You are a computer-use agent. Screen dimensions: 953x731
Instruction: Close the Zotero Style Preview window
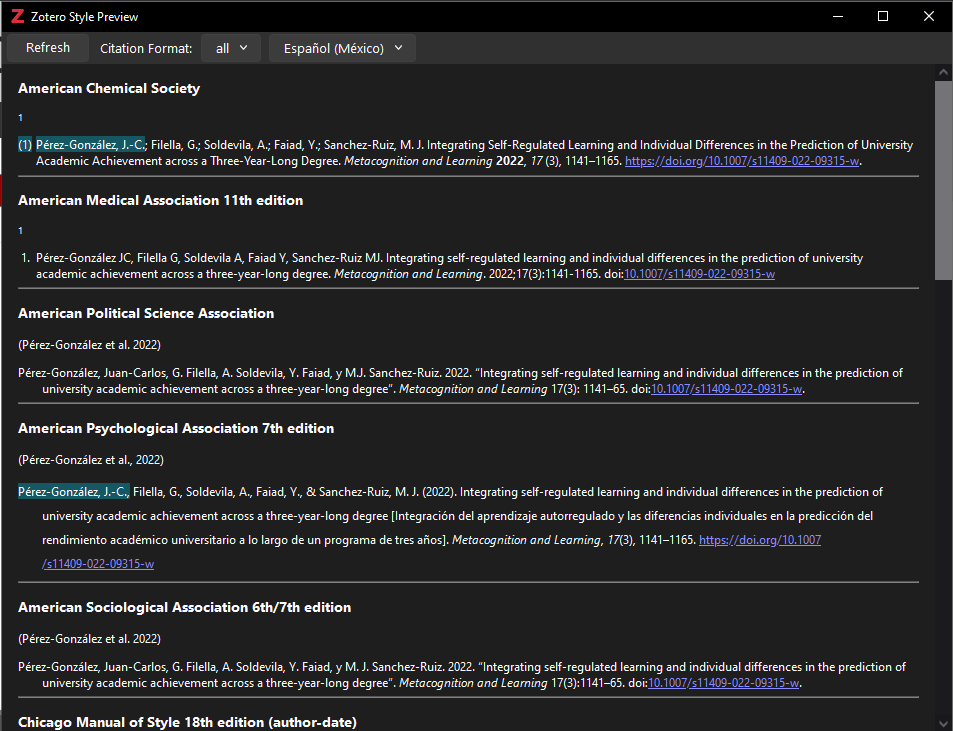pos(929,16)
